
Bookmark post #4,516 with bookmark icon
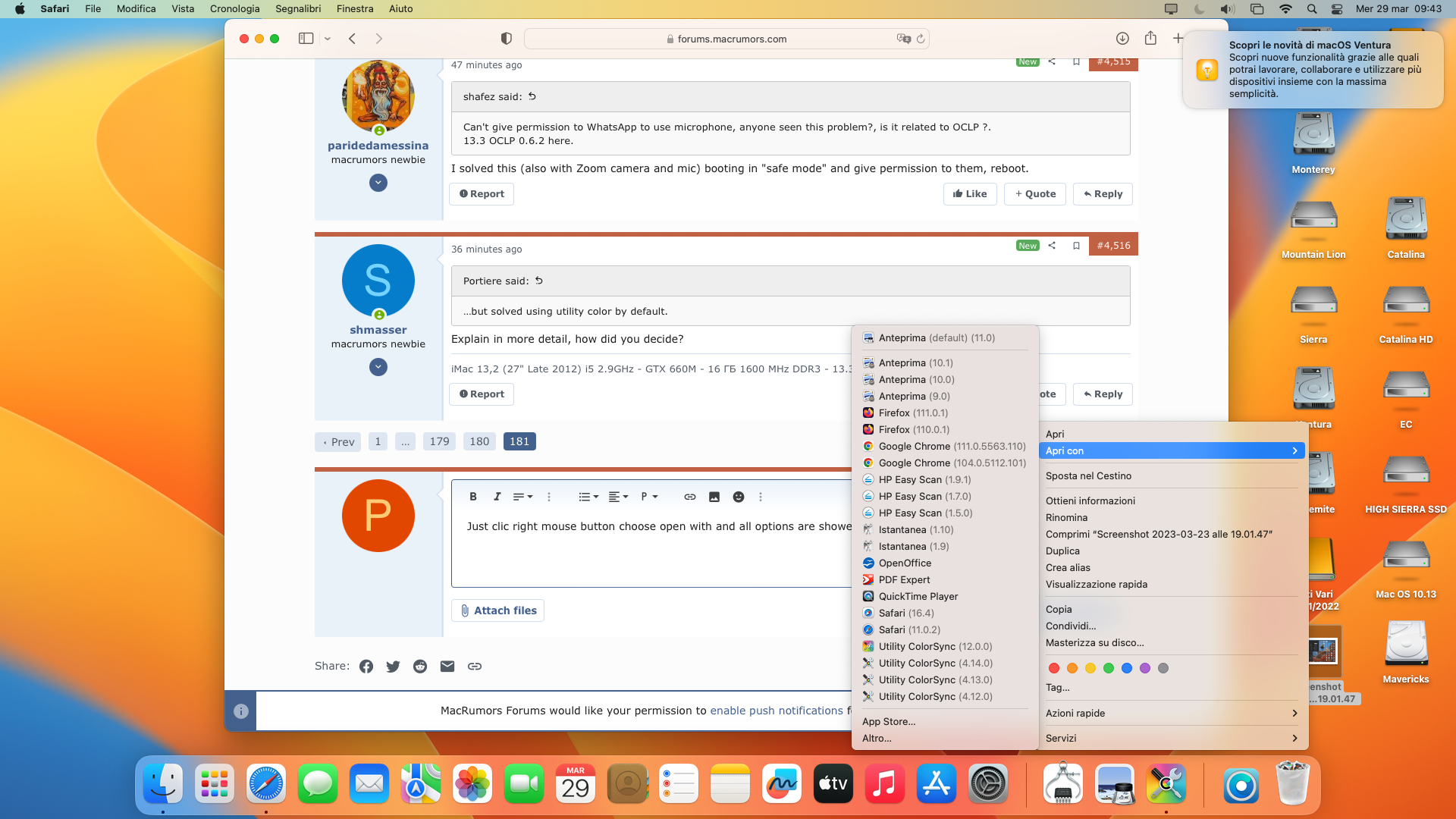tap(1076, 246)
